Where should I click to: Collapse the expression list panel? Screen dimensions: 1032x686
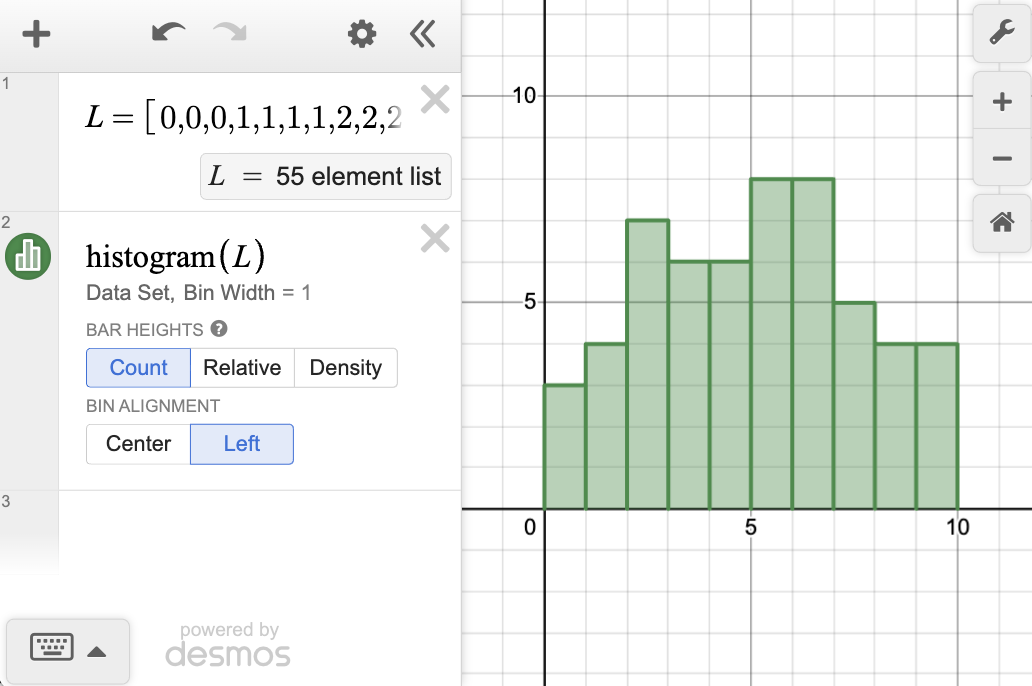pyautogui.click(x=423, y=35)
